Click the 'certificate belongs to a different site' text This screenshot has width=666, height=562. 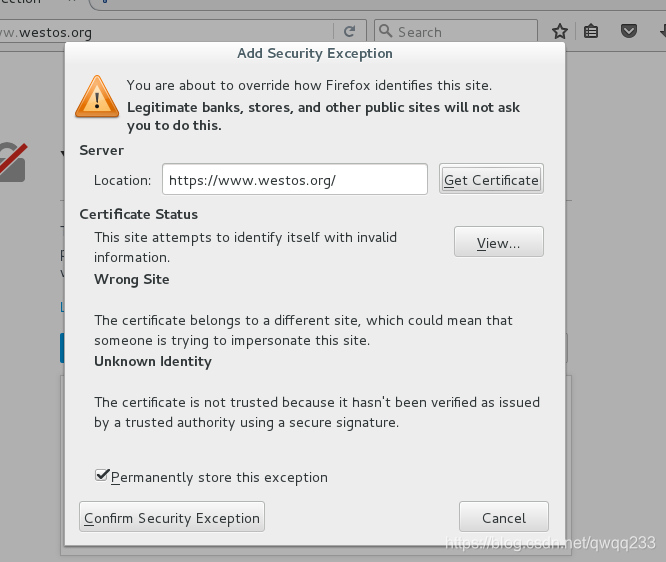(x=303, y=330)
